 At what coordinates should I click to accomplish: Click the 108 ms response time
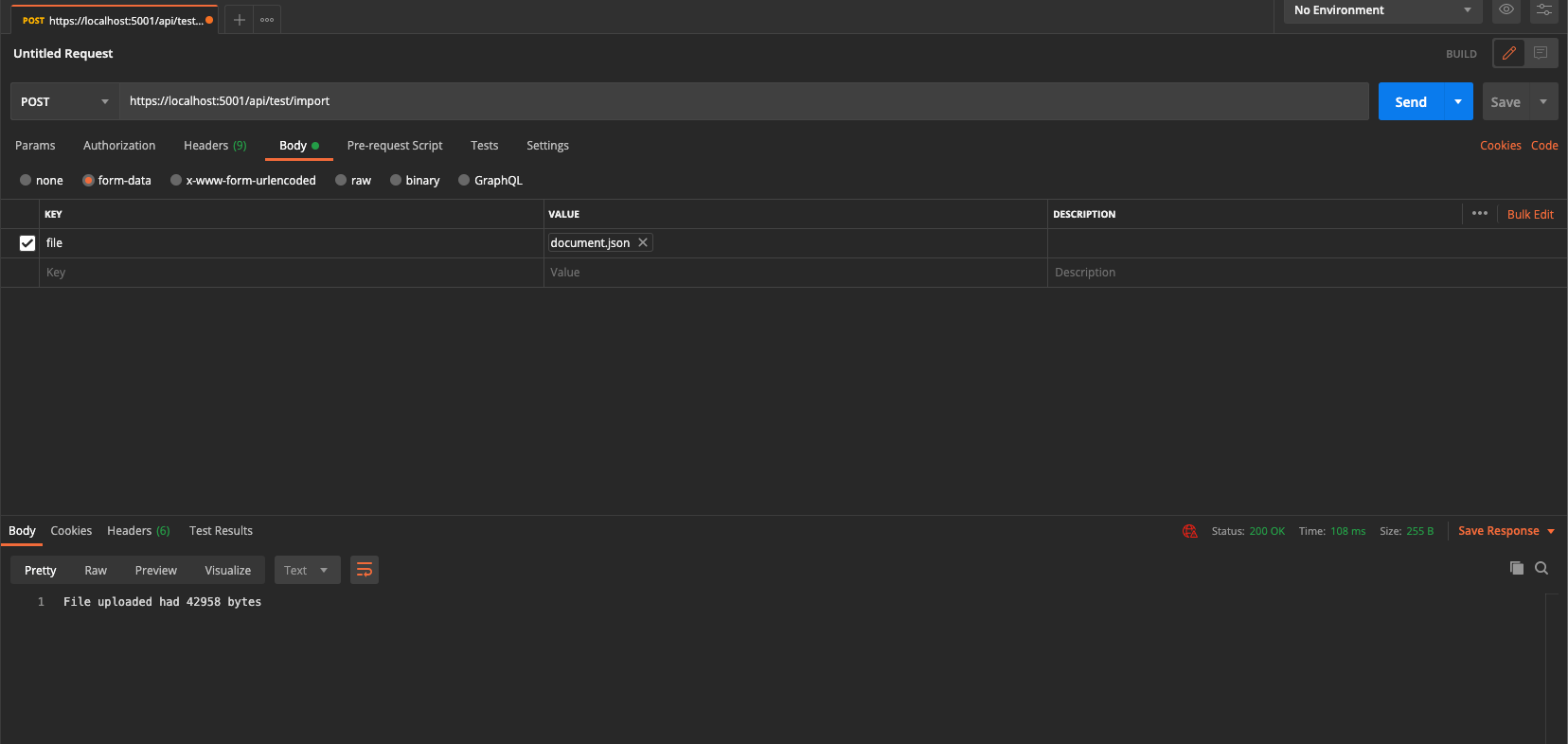pyautogui.click(x=1348, y=531)
